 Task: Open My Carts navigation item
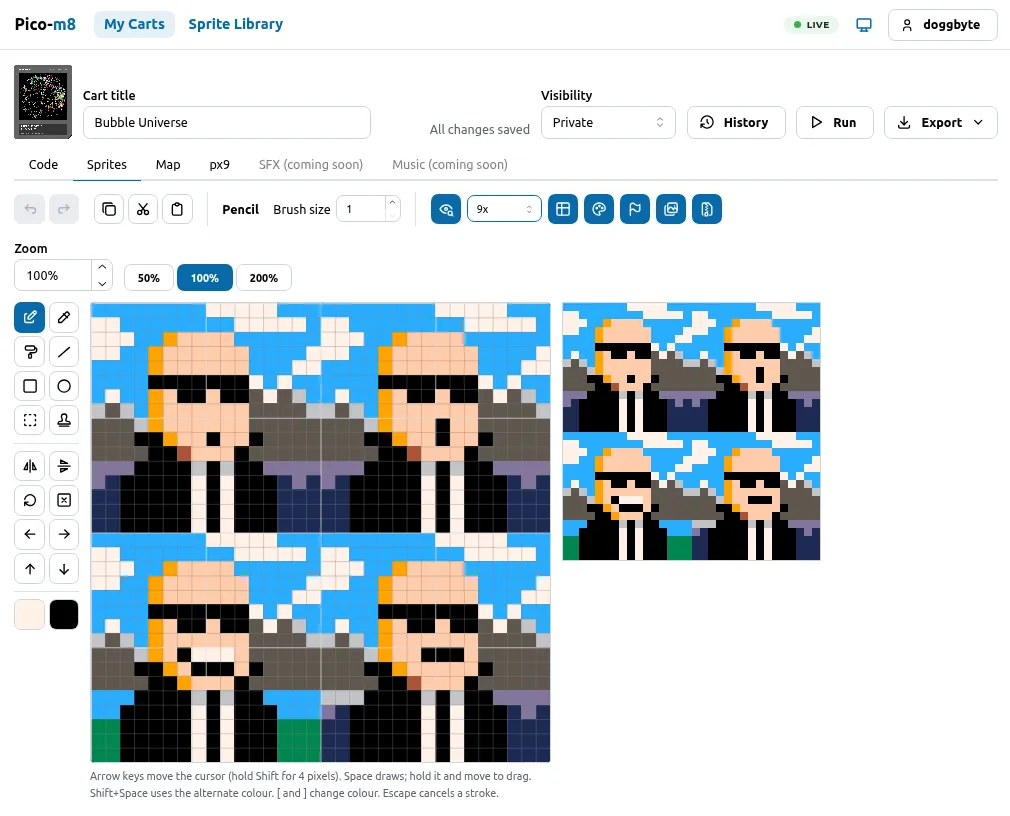[135, 24]
